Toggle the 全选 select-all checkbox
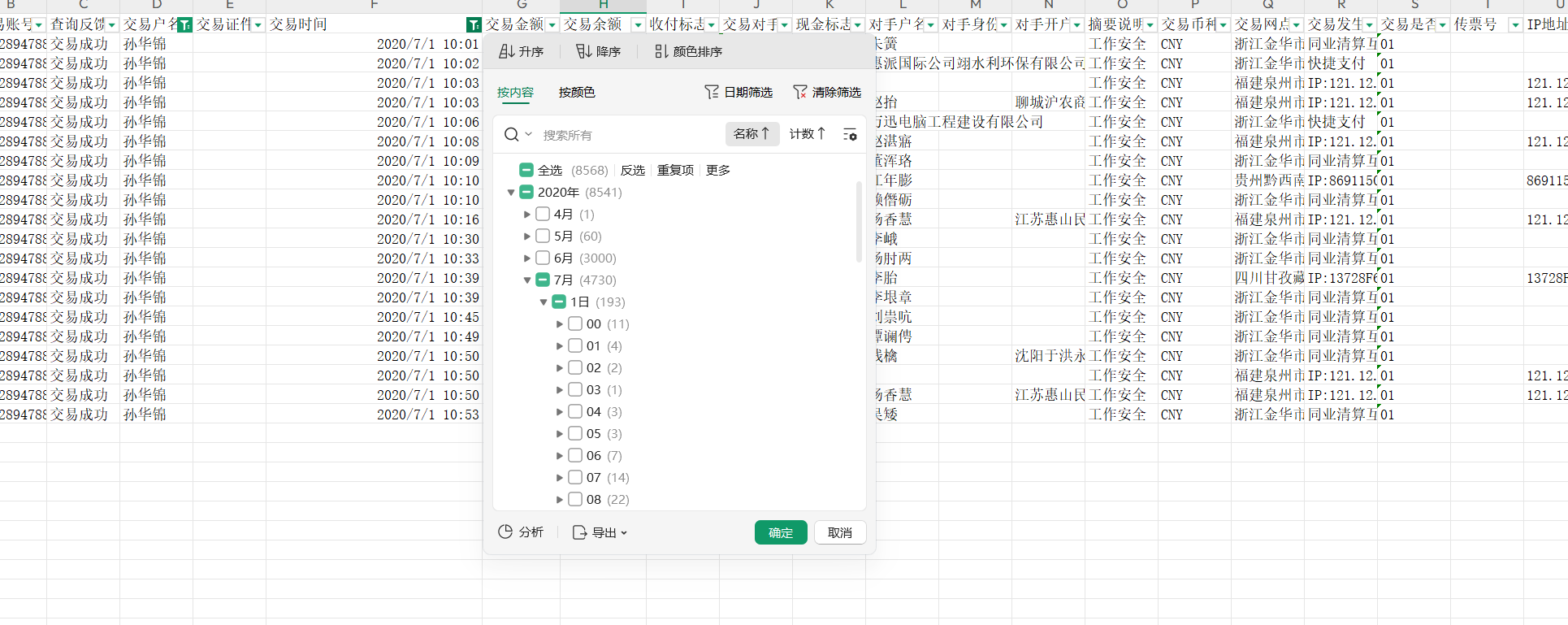The width and height of the screenshot is (1568, 625). (x=526, y=170)
